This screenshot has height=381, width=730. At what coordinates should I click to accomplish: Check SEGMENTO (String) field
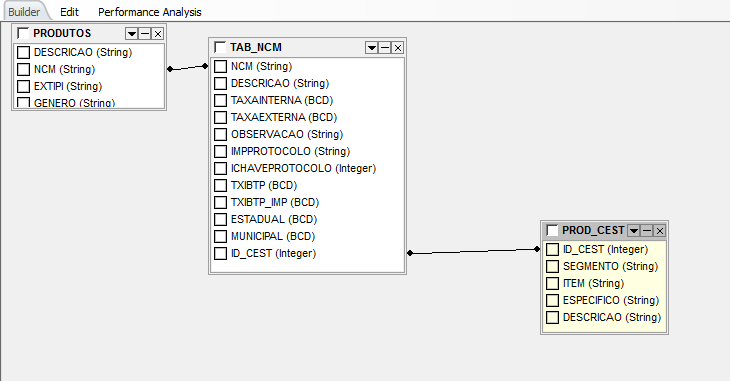[552, 266]
